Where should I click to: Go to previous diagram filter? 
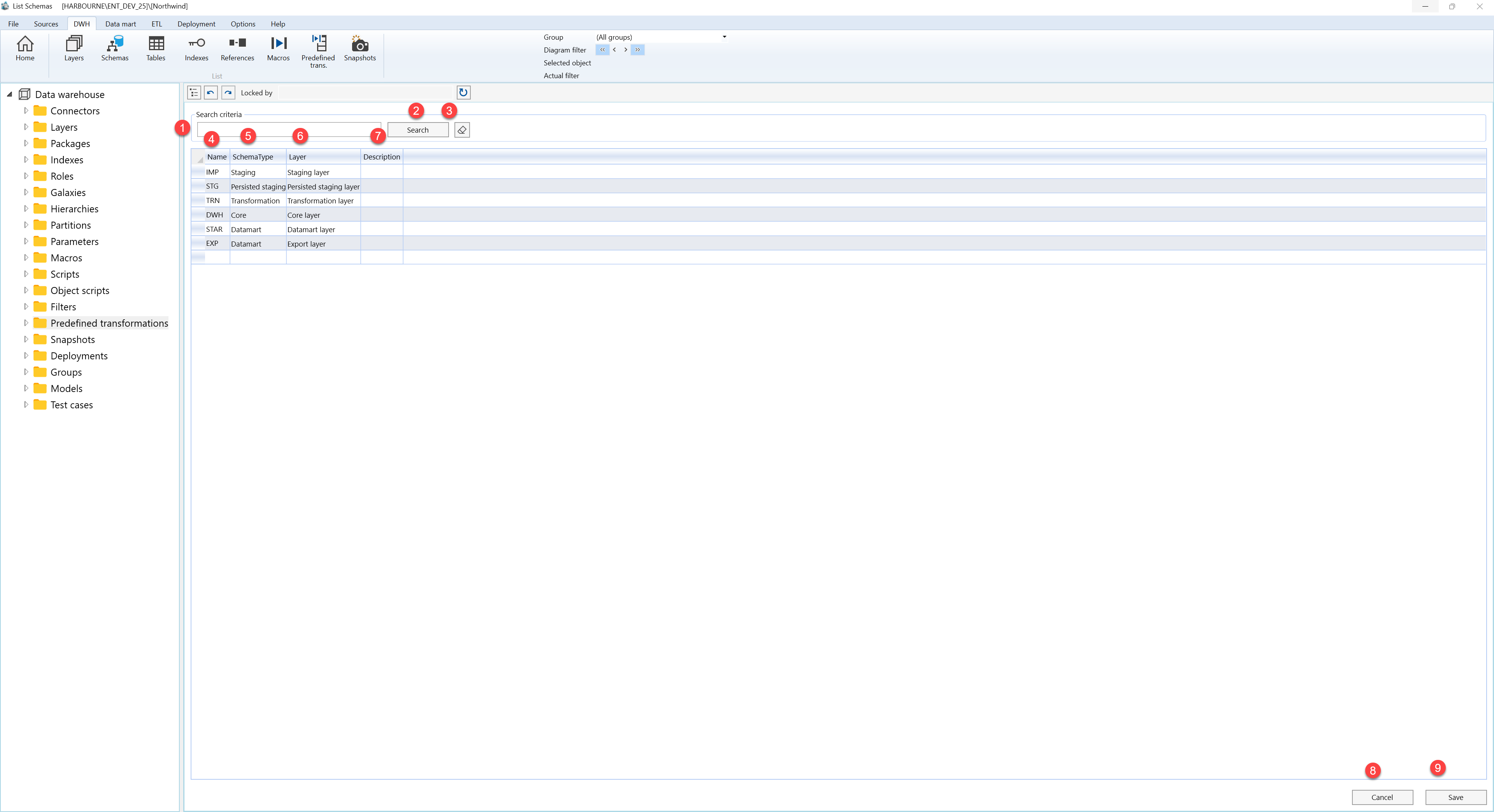614,50
